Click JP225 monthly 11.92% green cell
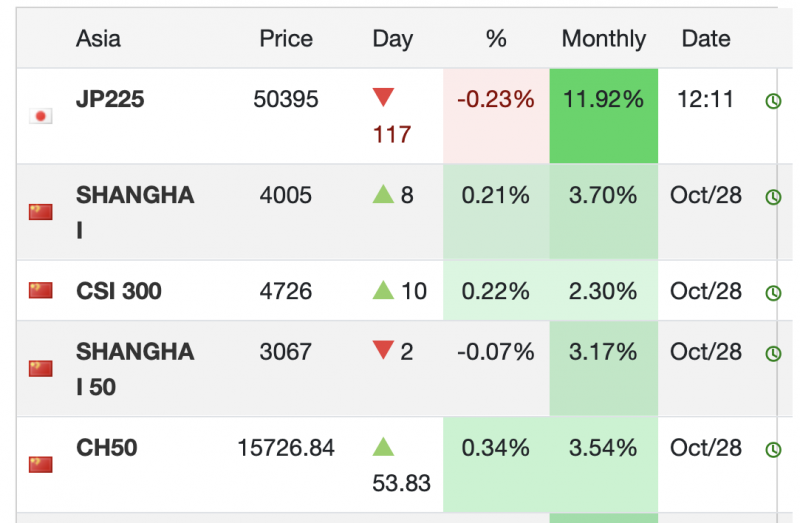This screenshot has height=523, width=800. 603,115
